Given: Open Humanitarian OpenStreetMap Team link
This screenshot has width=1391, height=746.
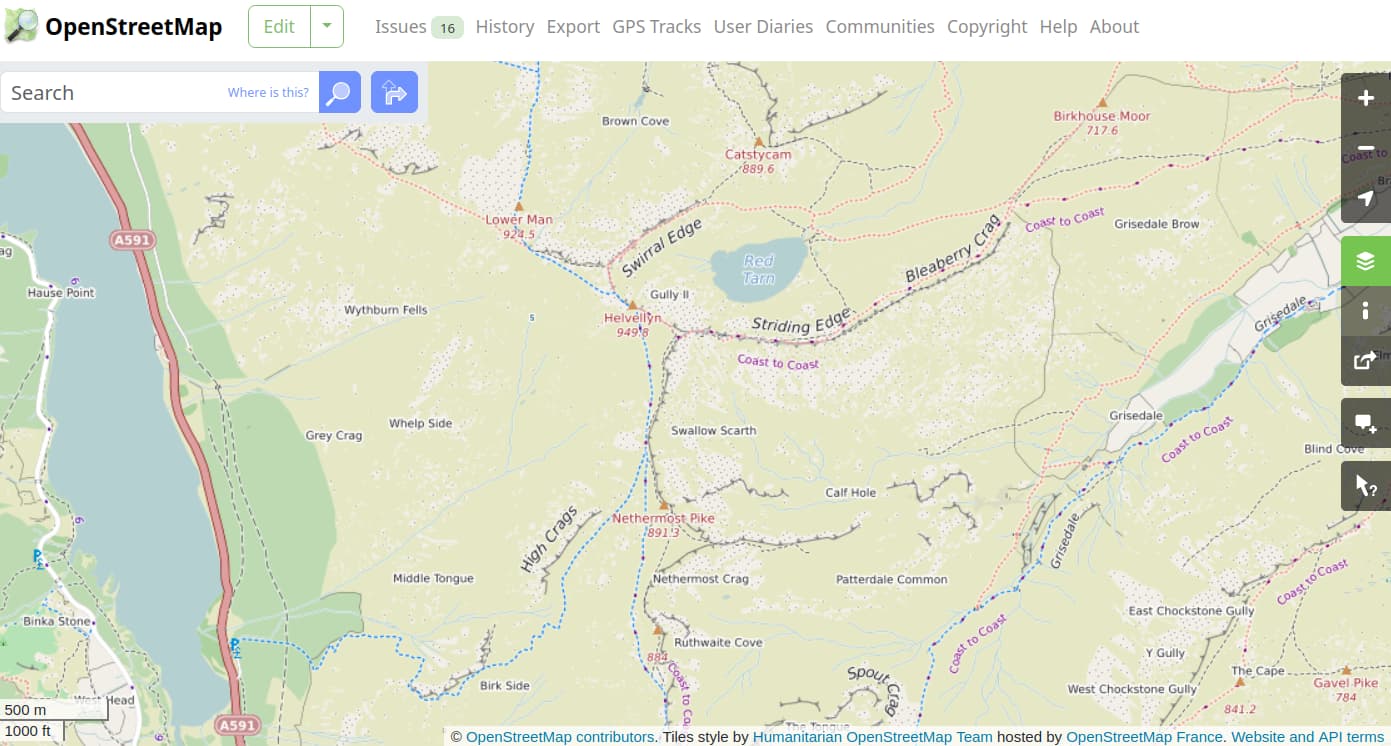Looking at the screenshot, I should [x=873, y=737].
